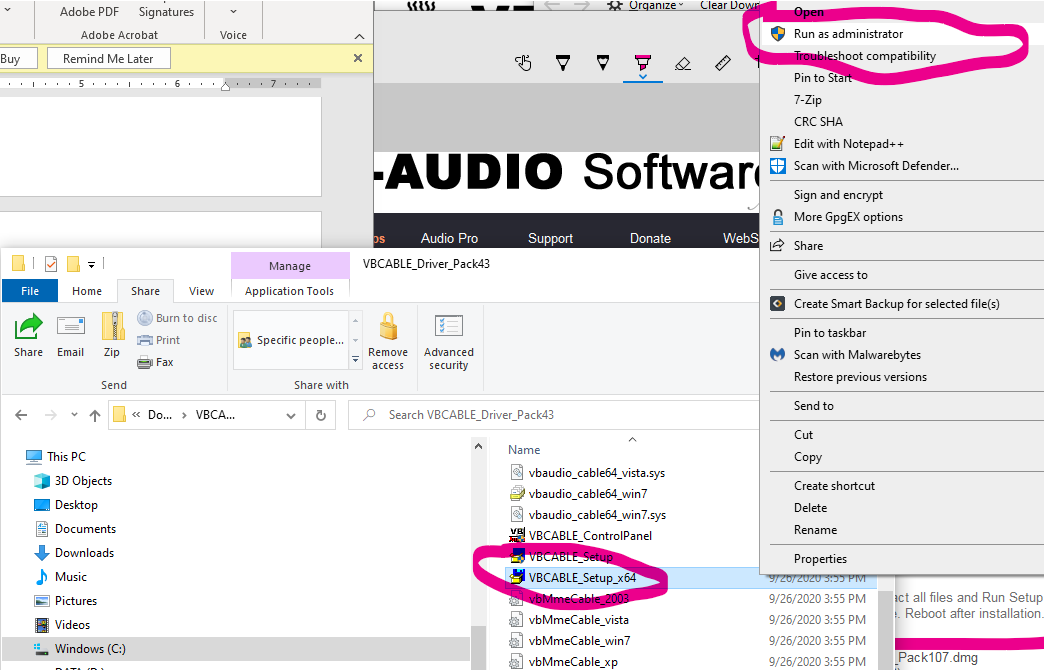1044x670 pixels.
Task: Open the Support link on VB-Audio site
Action: coord(551,238)
